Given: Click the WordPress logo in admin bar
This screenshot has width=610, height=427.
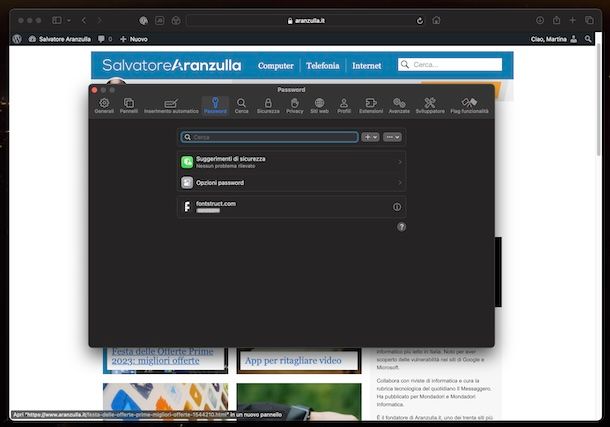Looking at the screenshot, I should 17,39.
